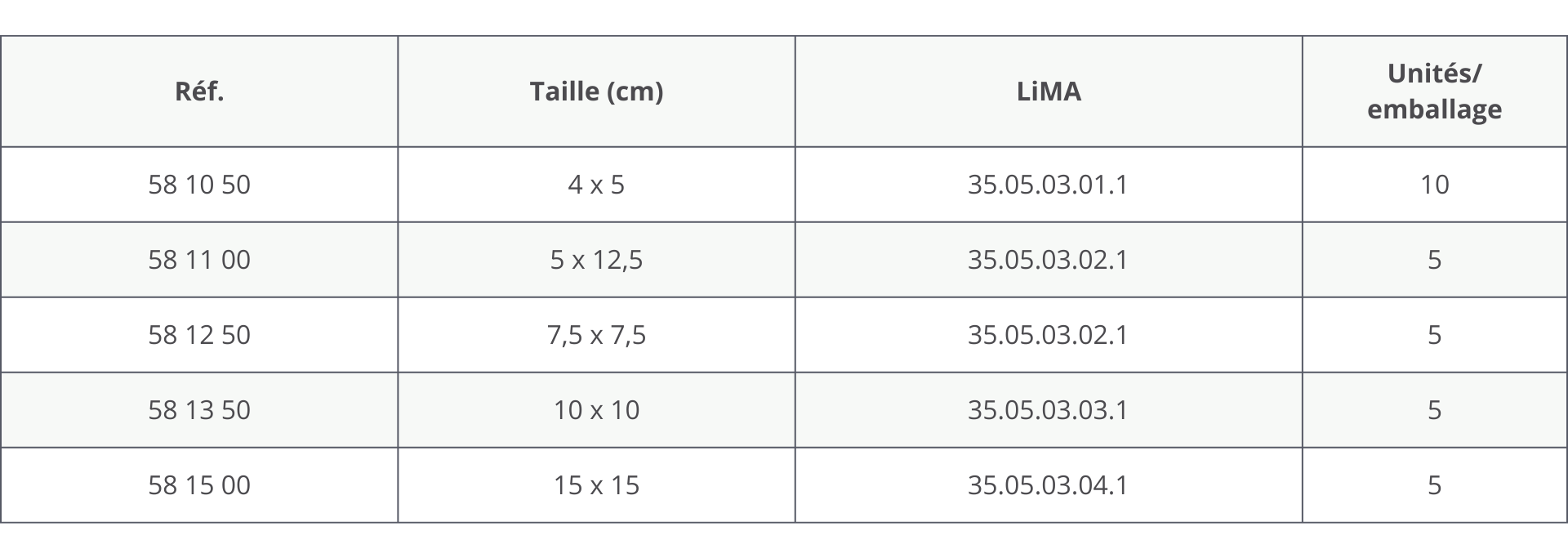Click the units value 10 cell
This screenshot has height=540, width=1568.
1434,185
